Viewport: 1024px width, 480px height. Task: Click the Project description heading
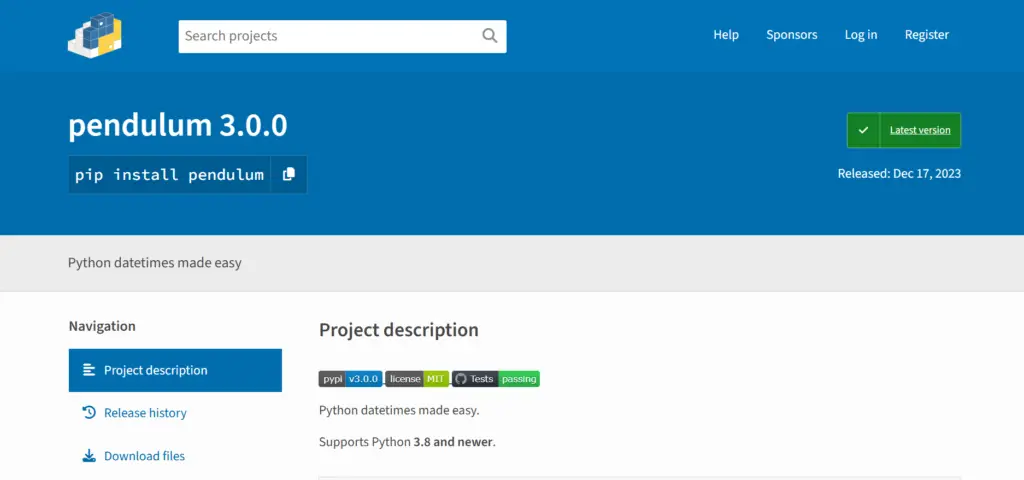(398, 330)
